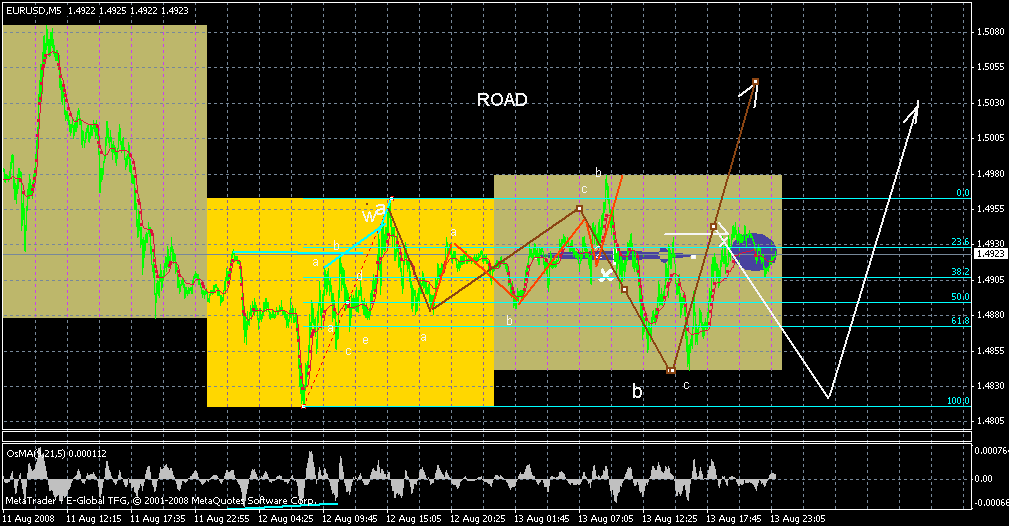Viewport: 1009px width, 526px height.
Task: Click price axis value 1.4880
Action: pos(990,315)
